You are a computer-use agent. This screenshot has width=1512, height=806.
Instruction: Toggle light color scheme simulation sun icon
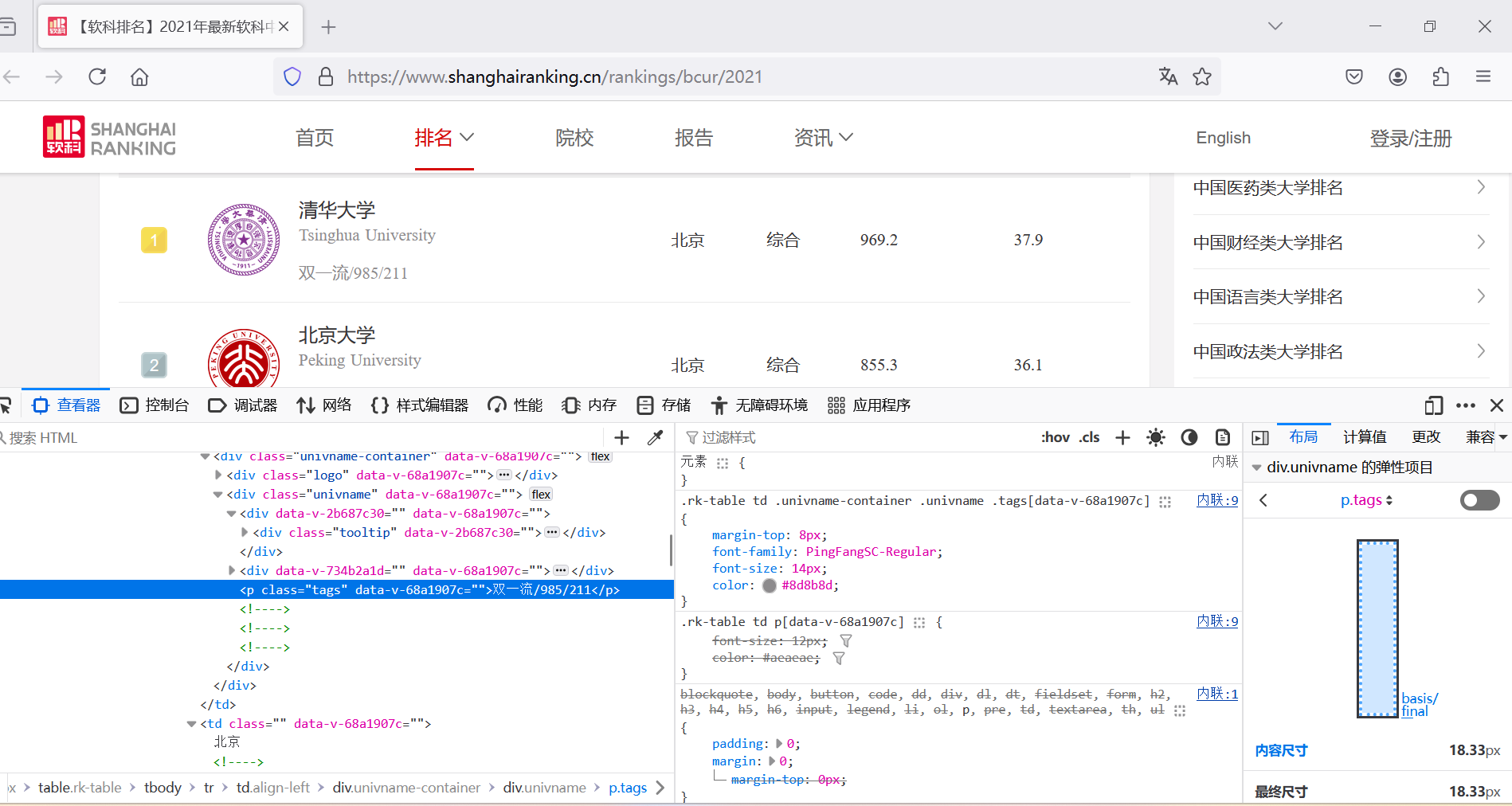click(1156, 437)
